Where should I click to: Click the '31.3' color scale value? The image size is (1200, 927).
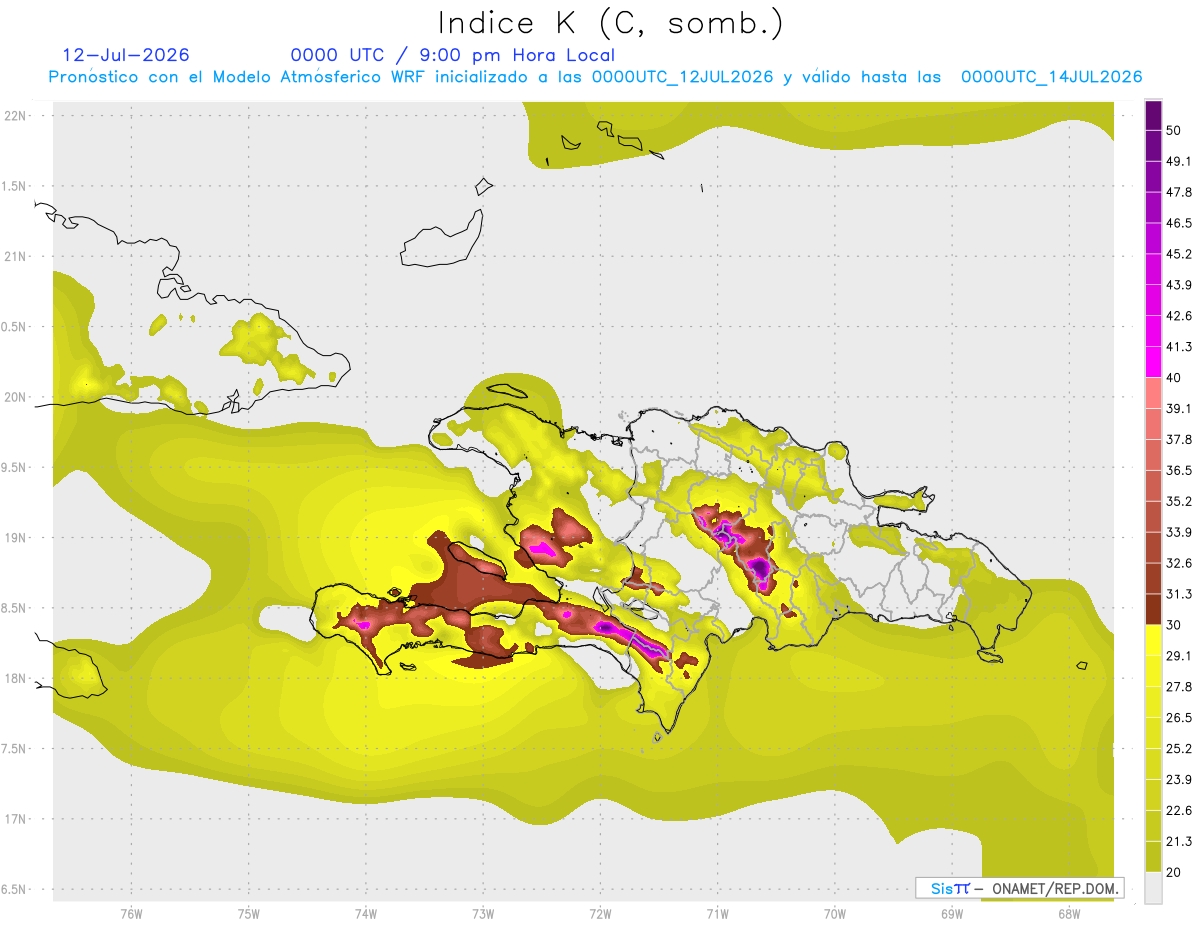click(1179, 594)
